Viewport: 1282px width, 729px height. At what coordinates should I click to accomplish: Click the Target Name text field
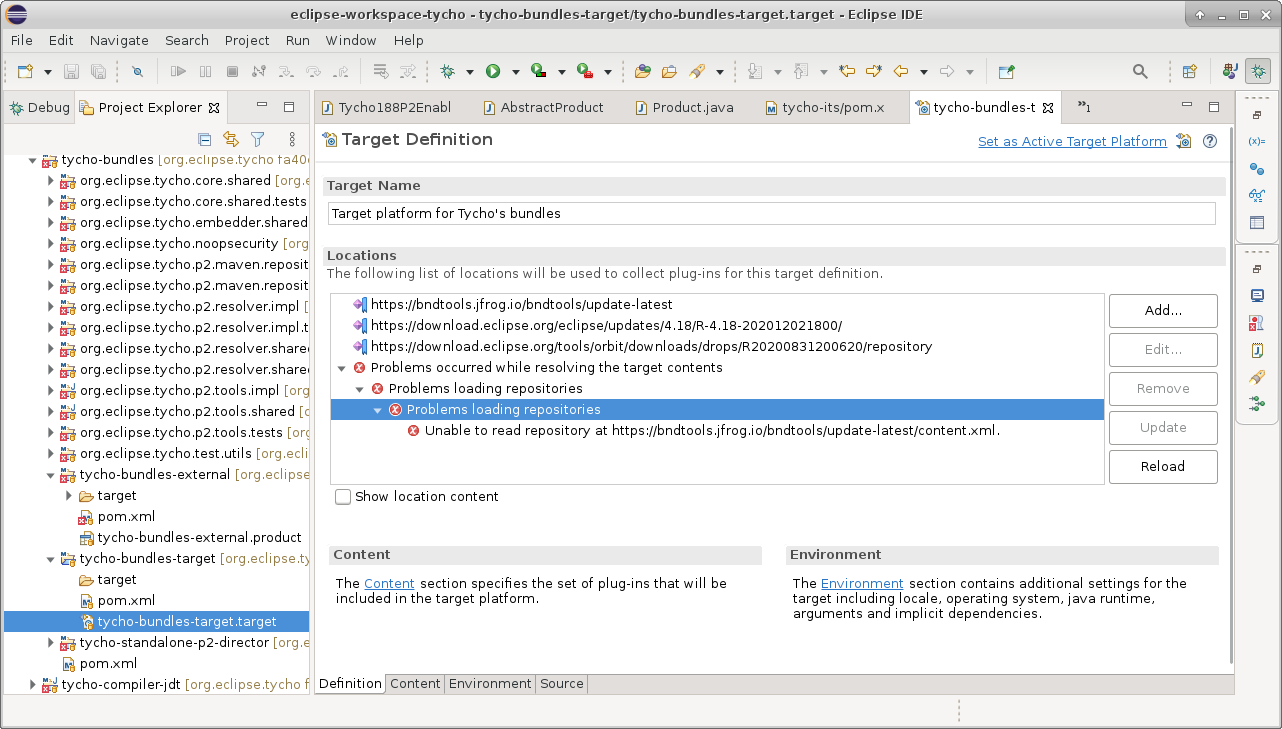coord(770,213)
